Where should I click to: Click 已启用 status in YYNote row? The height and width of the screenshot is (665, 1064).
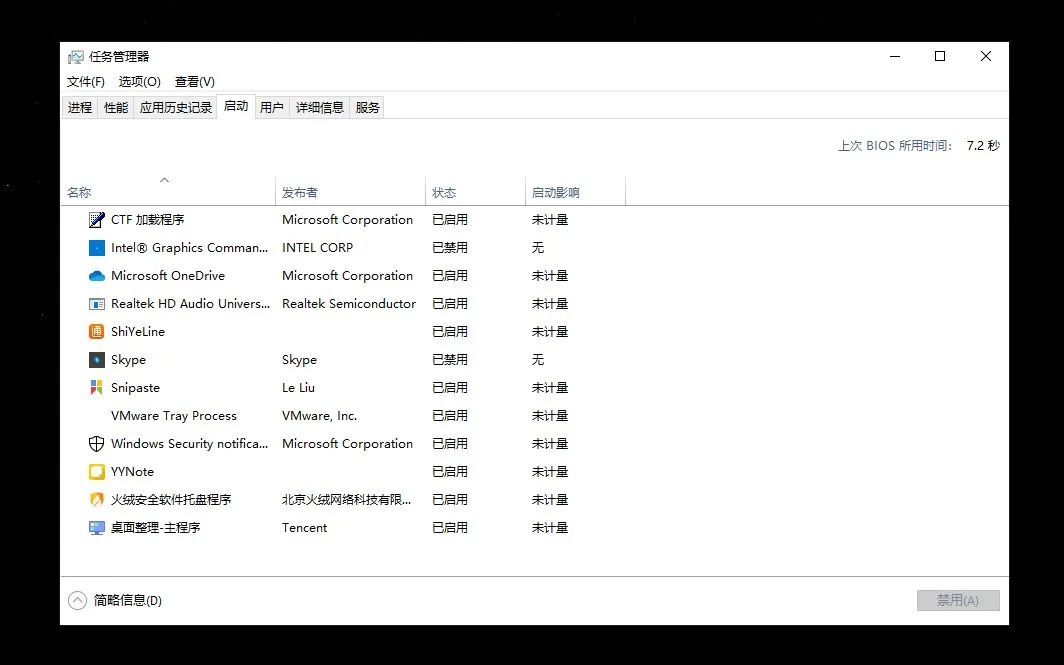(450, 472)
